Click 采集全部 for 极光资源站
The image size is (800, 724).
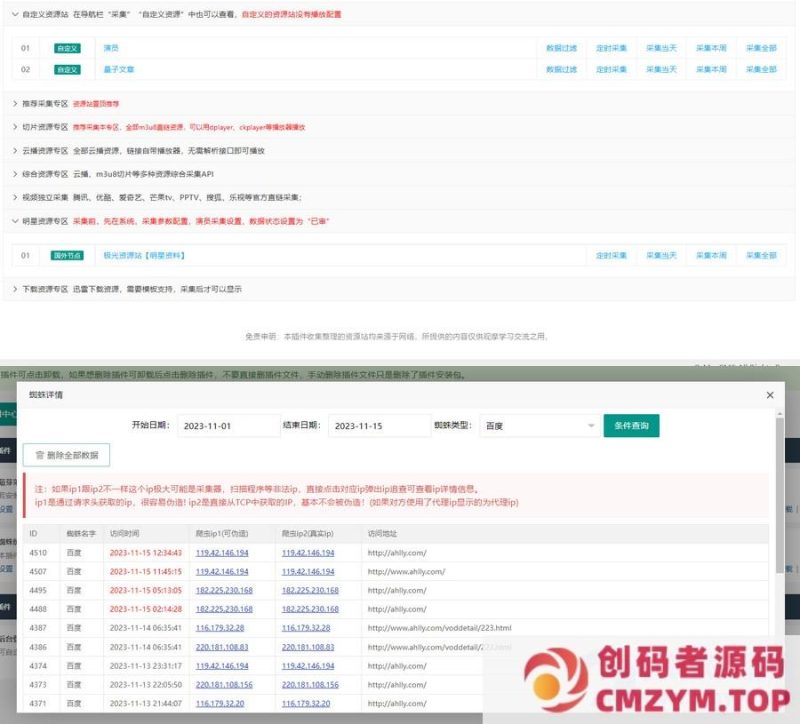click(762, 255)
